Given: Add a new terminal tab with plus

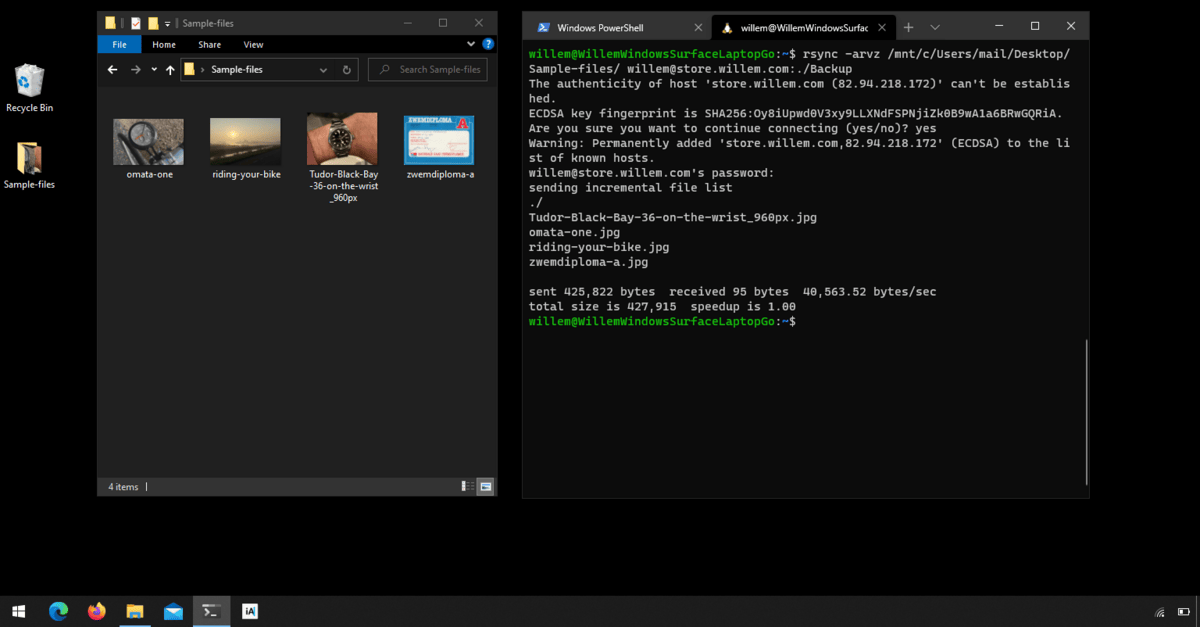Looking at the screenshot, I should point(908,27).
